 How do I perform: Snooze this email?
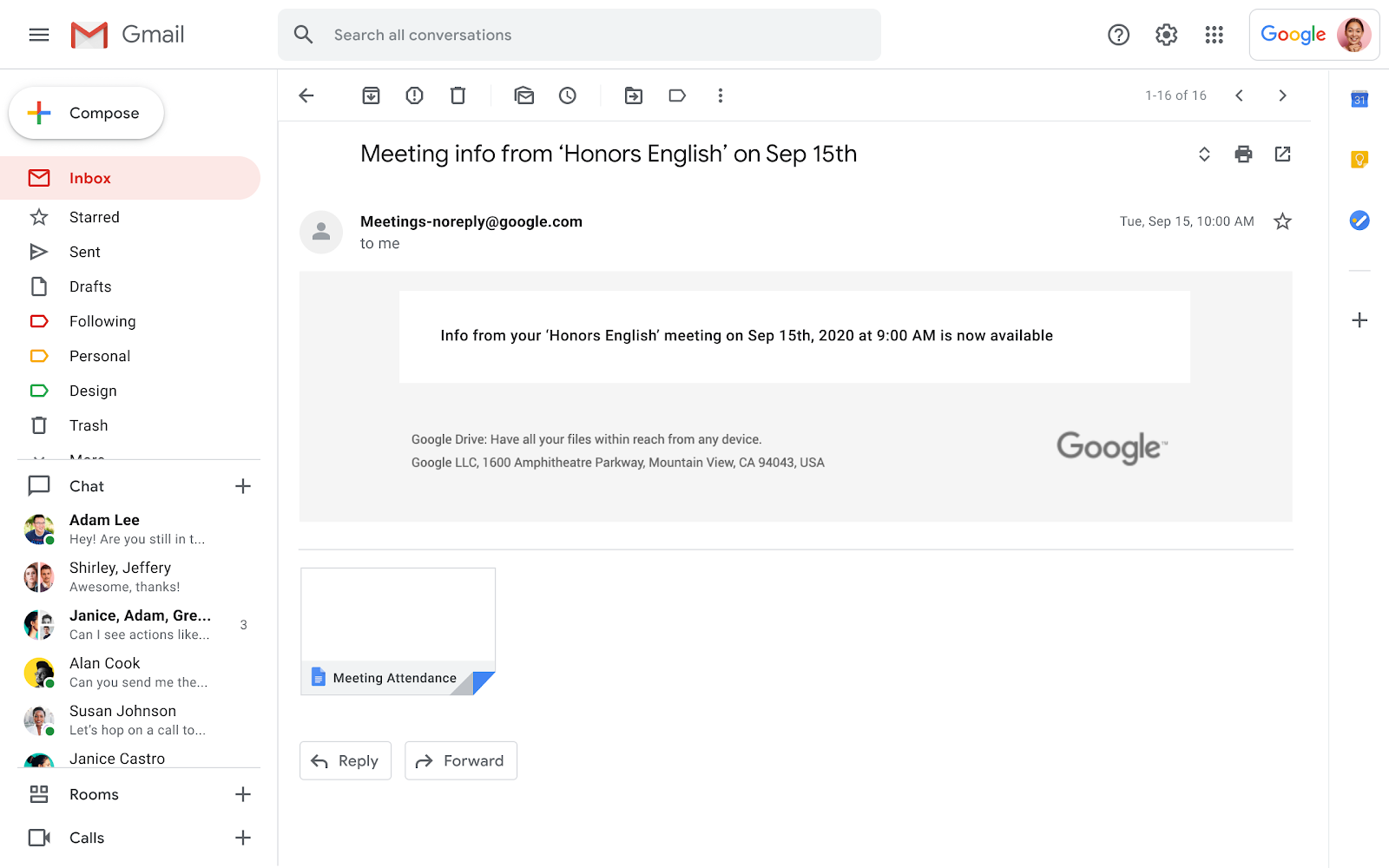point(568,95)
